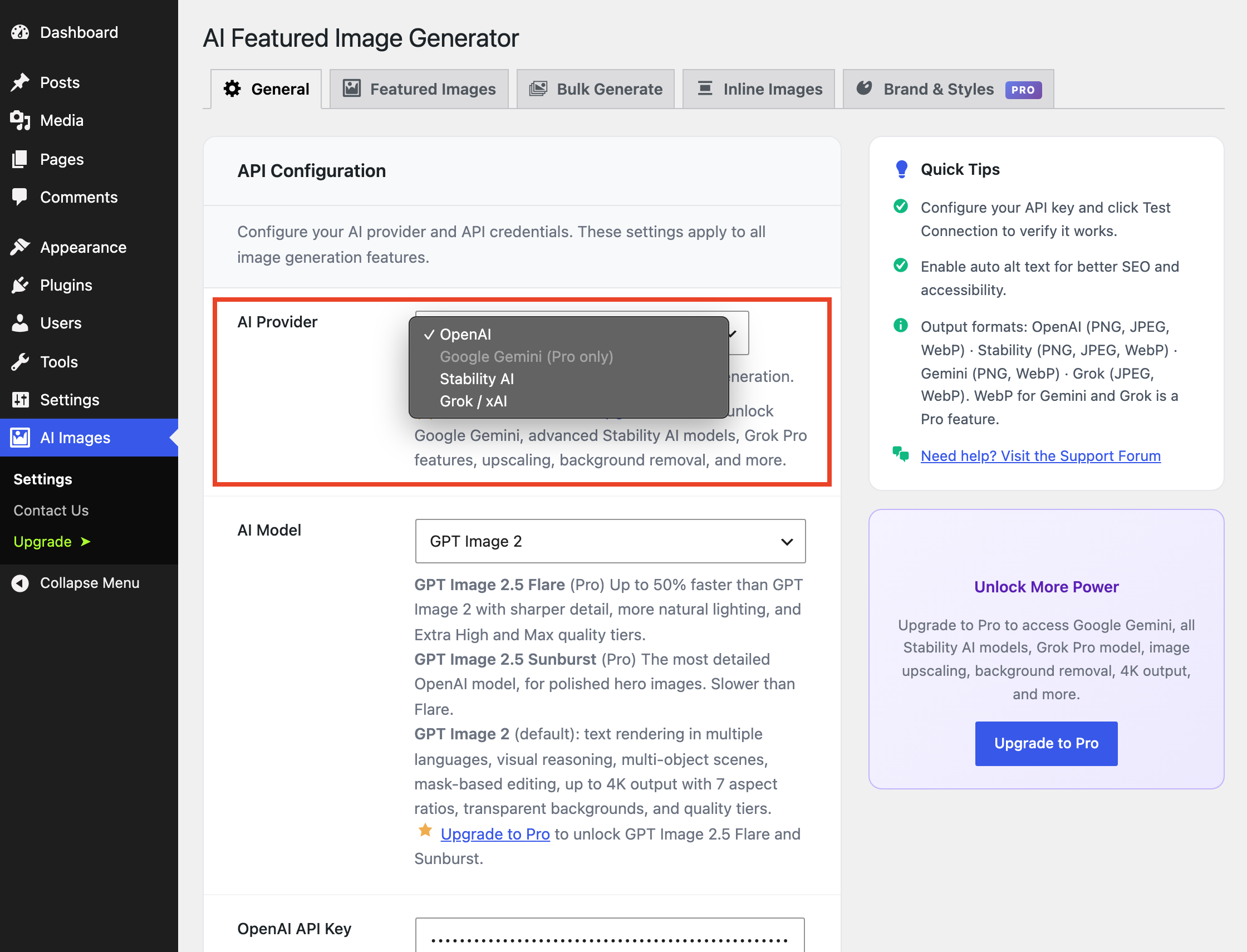Click the AI Featured Image Generator heading
This screenshot has height=952, width=1247.
361,38
